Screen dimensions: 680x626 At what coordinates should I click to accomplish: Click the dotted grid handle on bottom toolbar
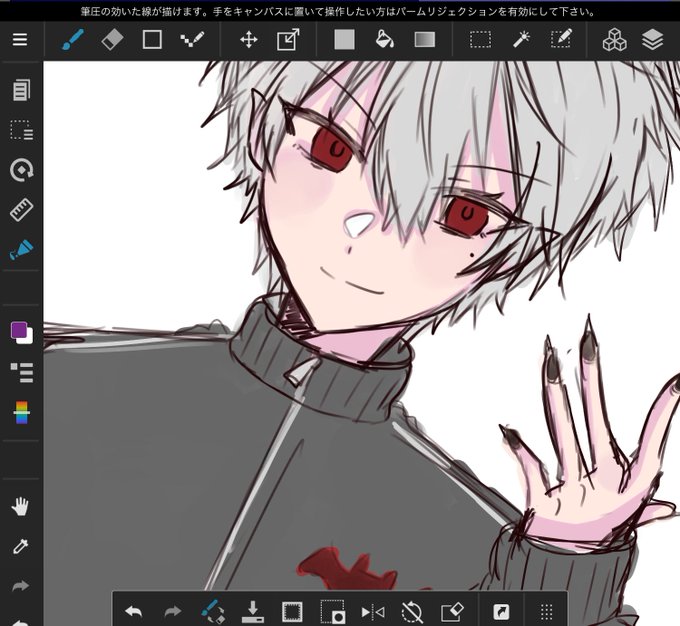pyautogui.click(x=547, y=612)
